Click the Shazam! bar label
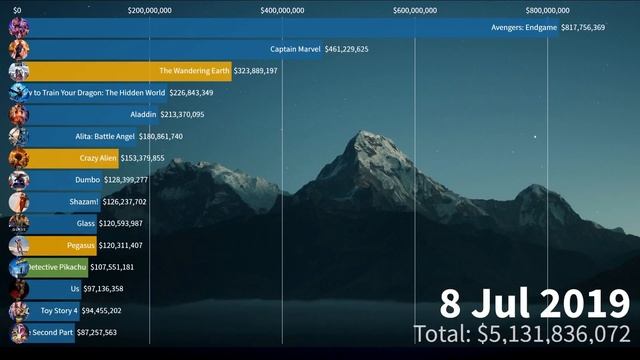This screenshot has height=360, width=640. (84, 202)
